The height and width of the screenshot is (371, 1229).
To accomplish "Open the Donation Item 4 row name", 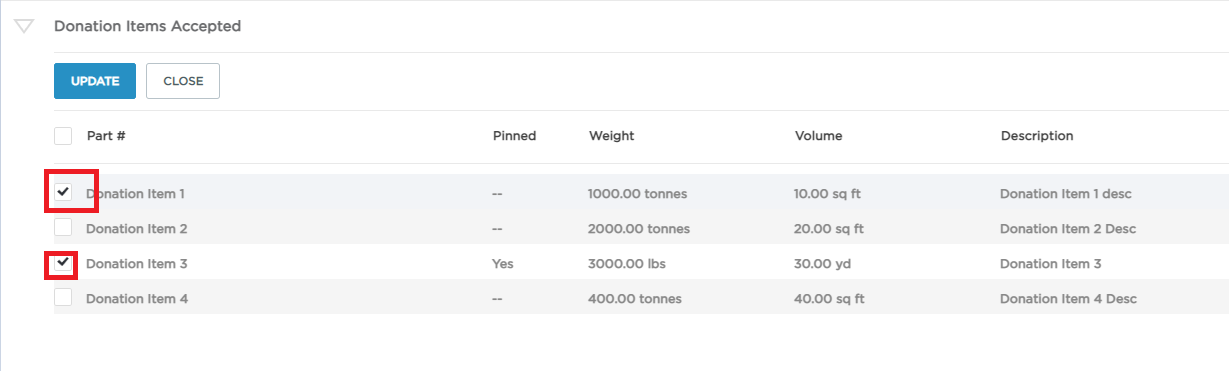I will tap(137, 299).
